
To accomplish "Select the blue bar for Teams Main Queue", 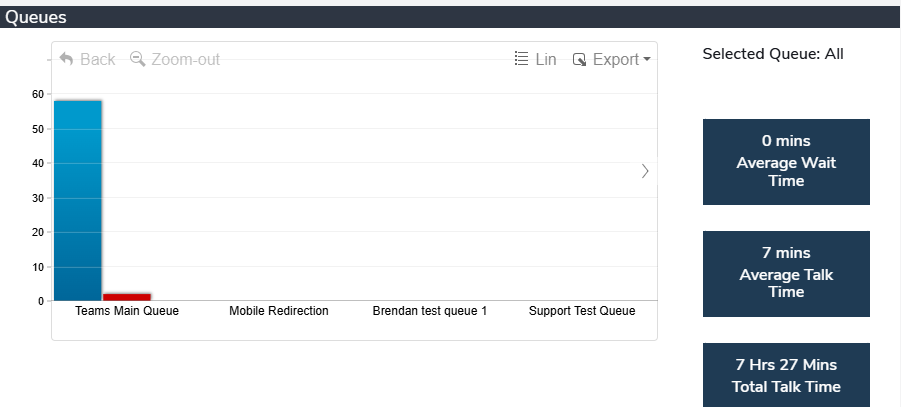I will click(78, 200).
